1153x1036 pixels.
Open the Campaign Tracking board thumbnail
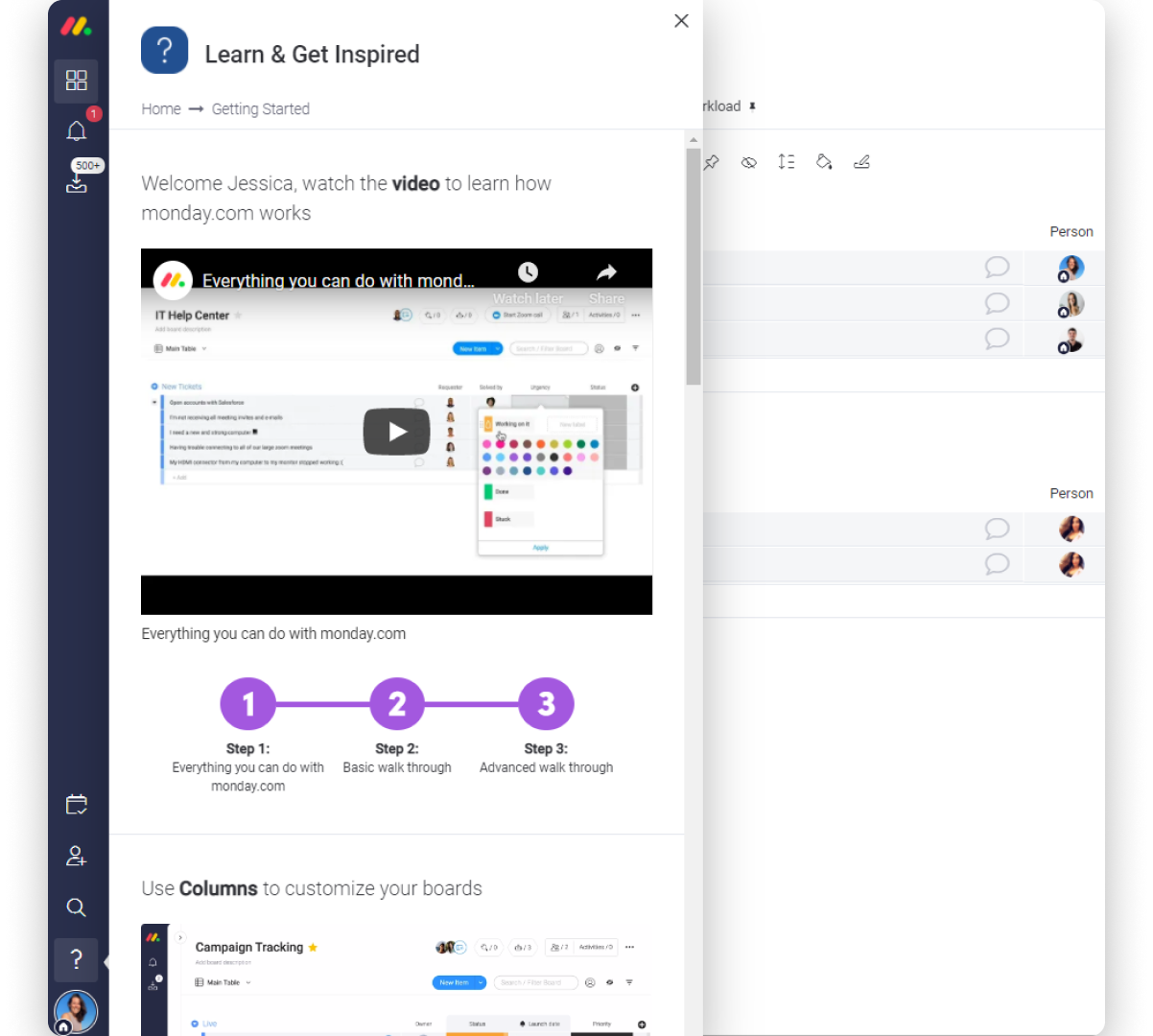(396, 980)
